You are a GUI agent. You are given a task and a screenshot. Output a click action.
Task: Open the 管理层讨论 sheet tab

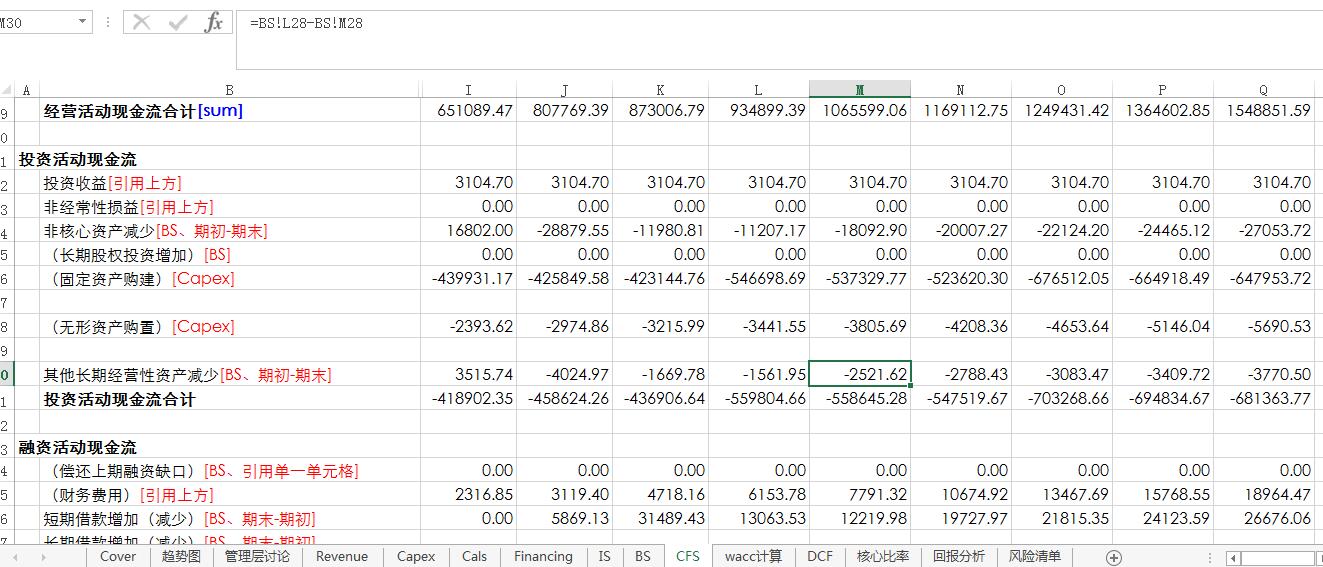[257, 557]
